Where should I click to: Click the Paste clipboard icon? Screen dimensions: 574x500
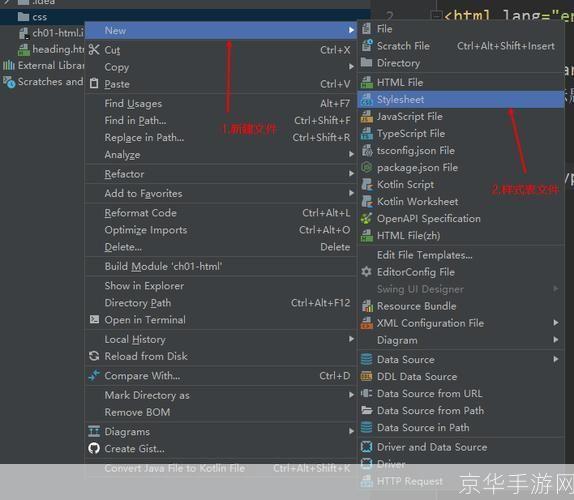(94, 83)
